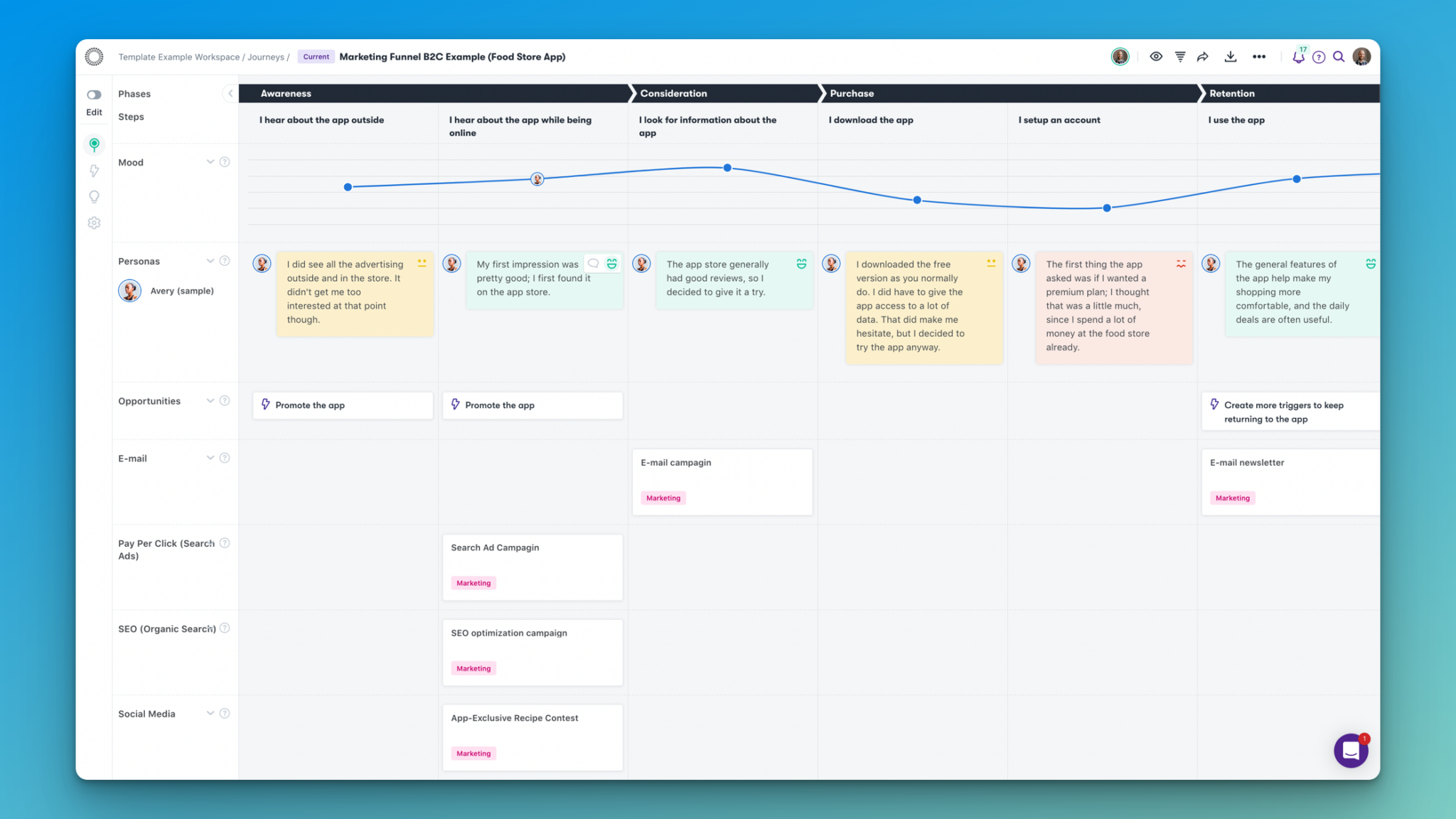Open the settings gear in left sidebar
Image resolution: width=1456 pixels, height=819 pixels.
tap(94, 223)
